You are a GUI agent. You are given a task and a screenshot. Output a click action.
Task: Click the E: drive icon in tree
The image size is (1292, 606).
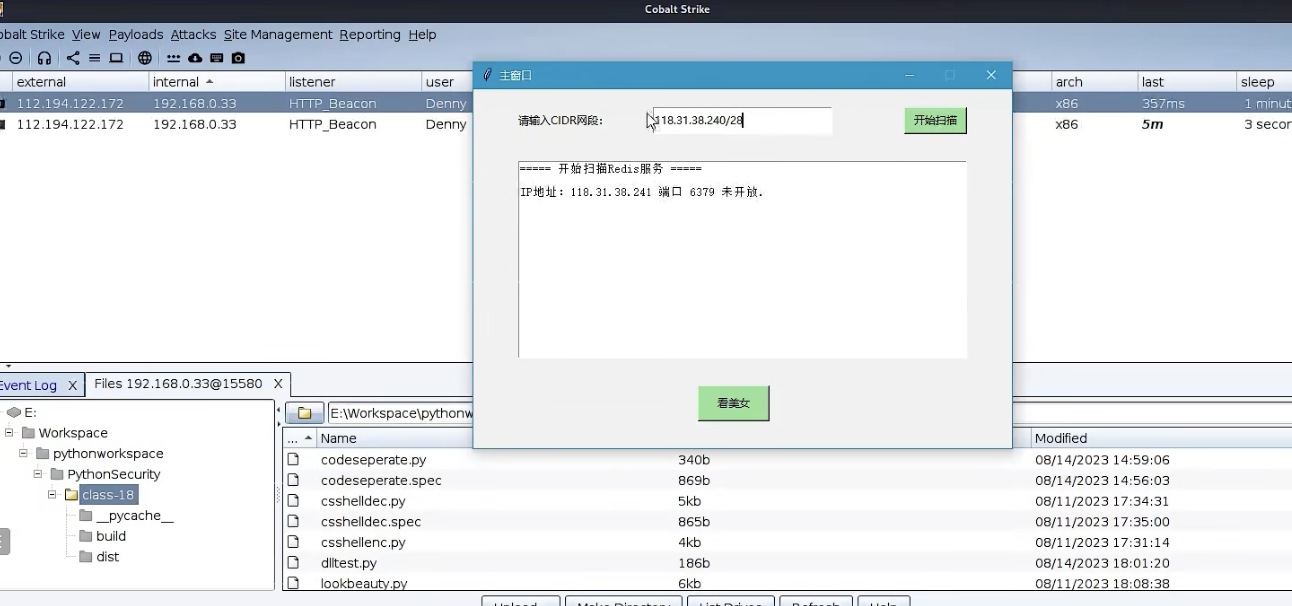13,412
